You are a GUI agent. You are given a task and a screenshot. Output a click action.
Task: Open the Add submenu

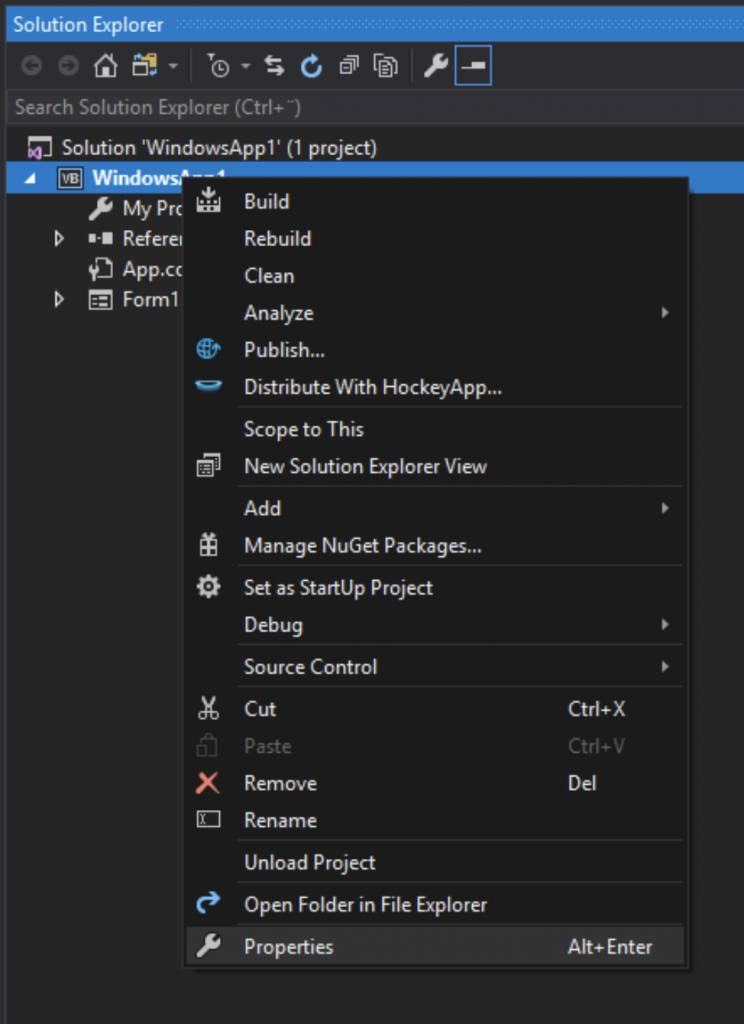point(262,508)
